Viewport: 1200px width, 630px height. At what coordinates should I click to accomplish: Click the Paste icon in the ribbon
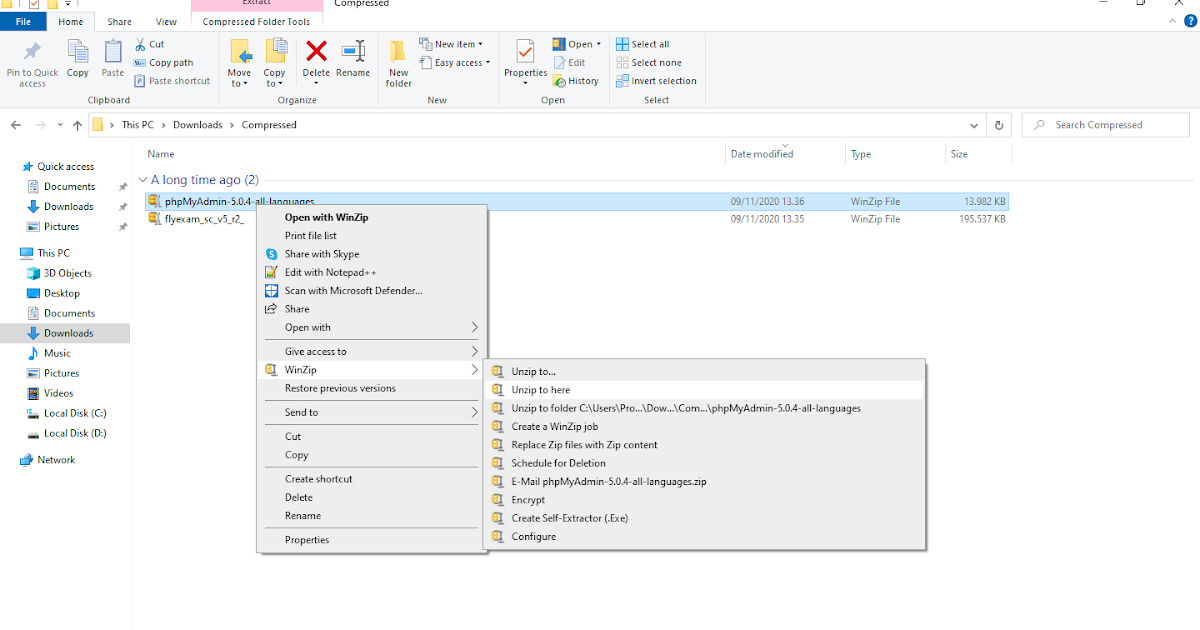(x=112, y=60)
